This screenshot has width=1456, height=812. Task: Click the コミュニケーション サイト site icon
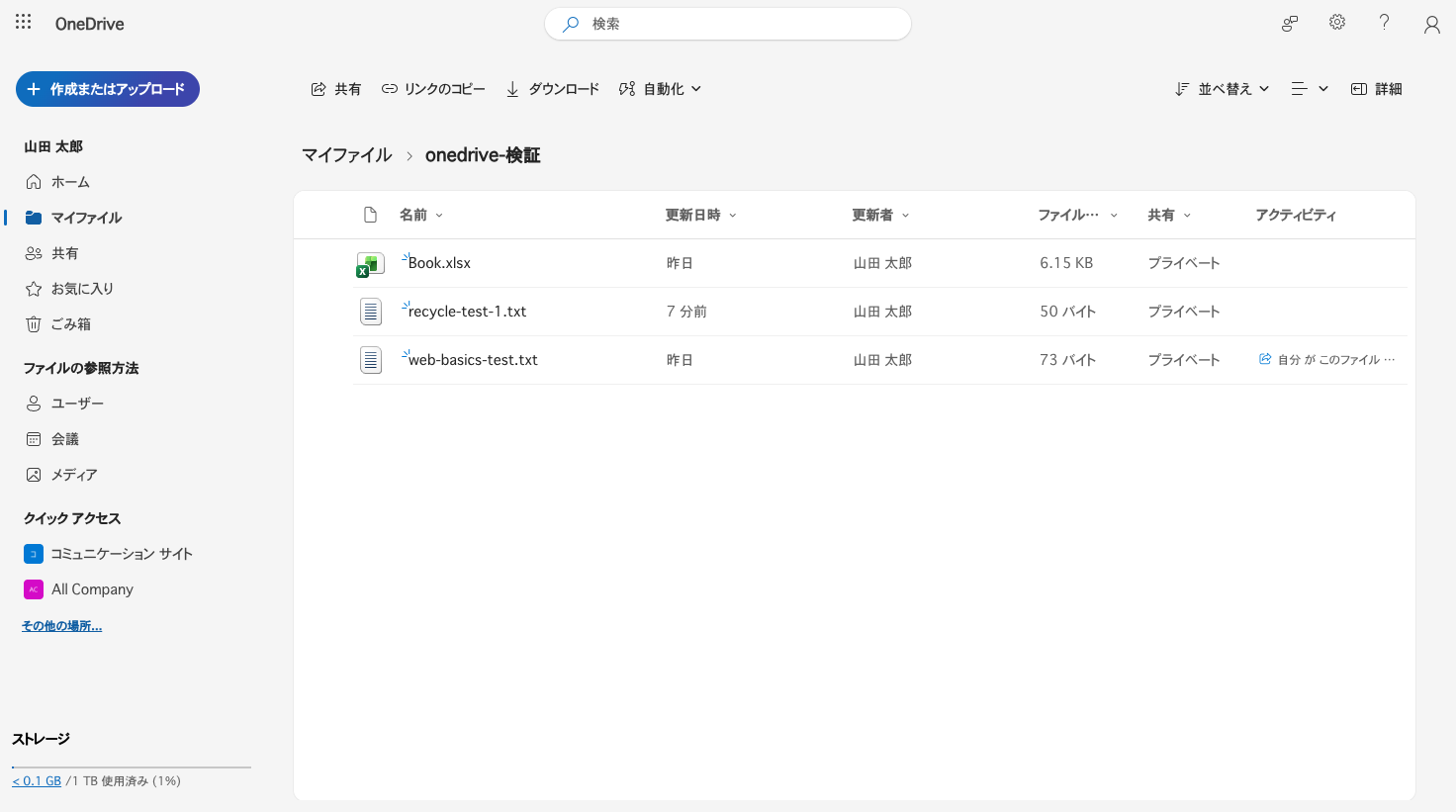tap(34, 554)
